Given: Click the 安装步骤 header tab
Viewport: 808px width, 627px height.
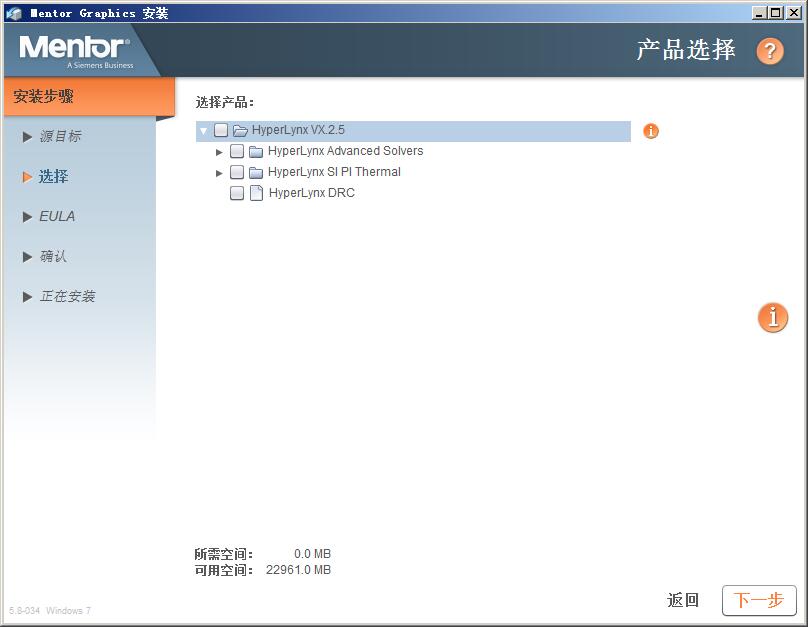Looking at the screenshot, I should click(89, 97).
